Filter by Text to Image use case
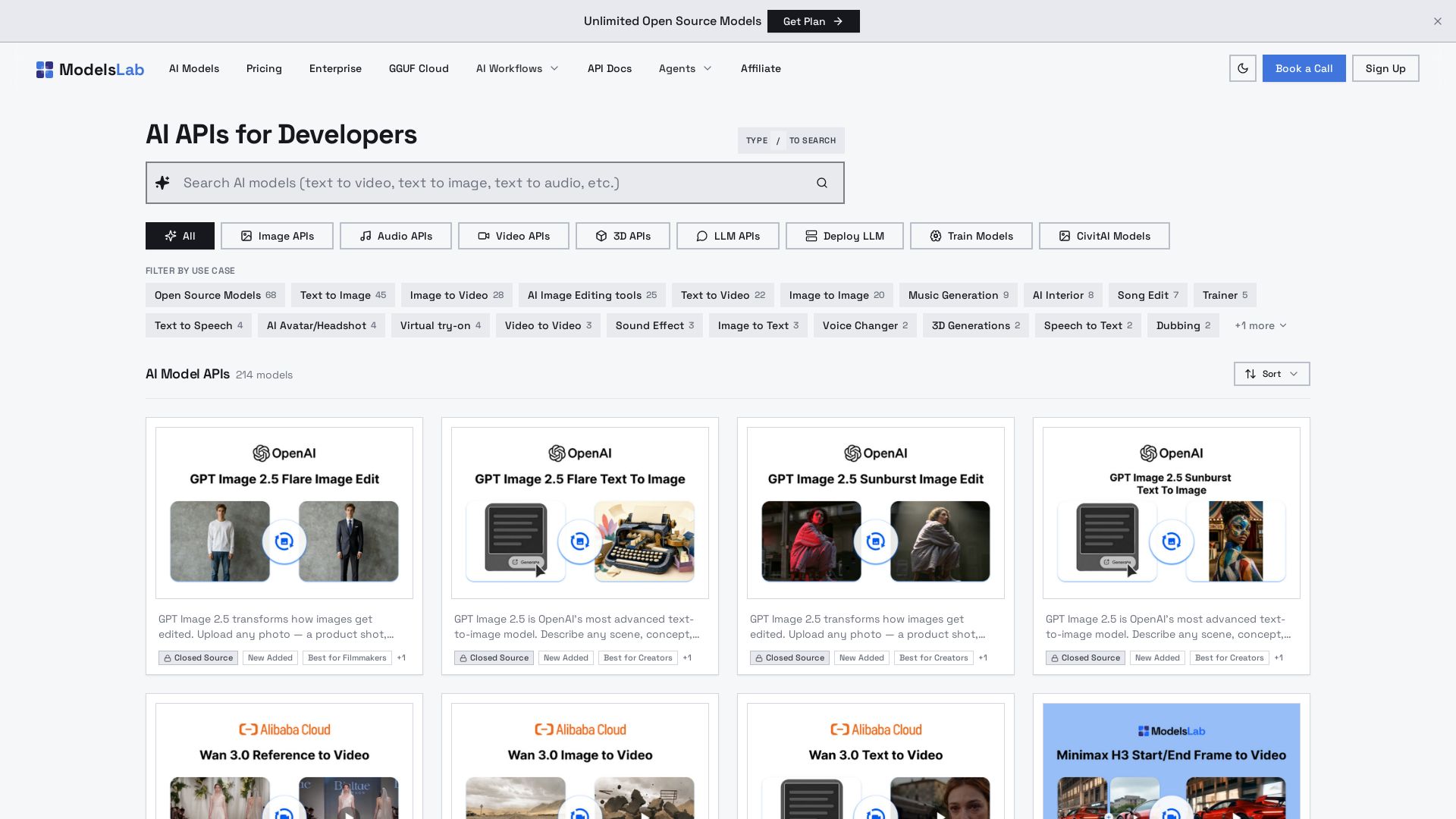Screen dimensions: 1456x819 click(343, 295)
